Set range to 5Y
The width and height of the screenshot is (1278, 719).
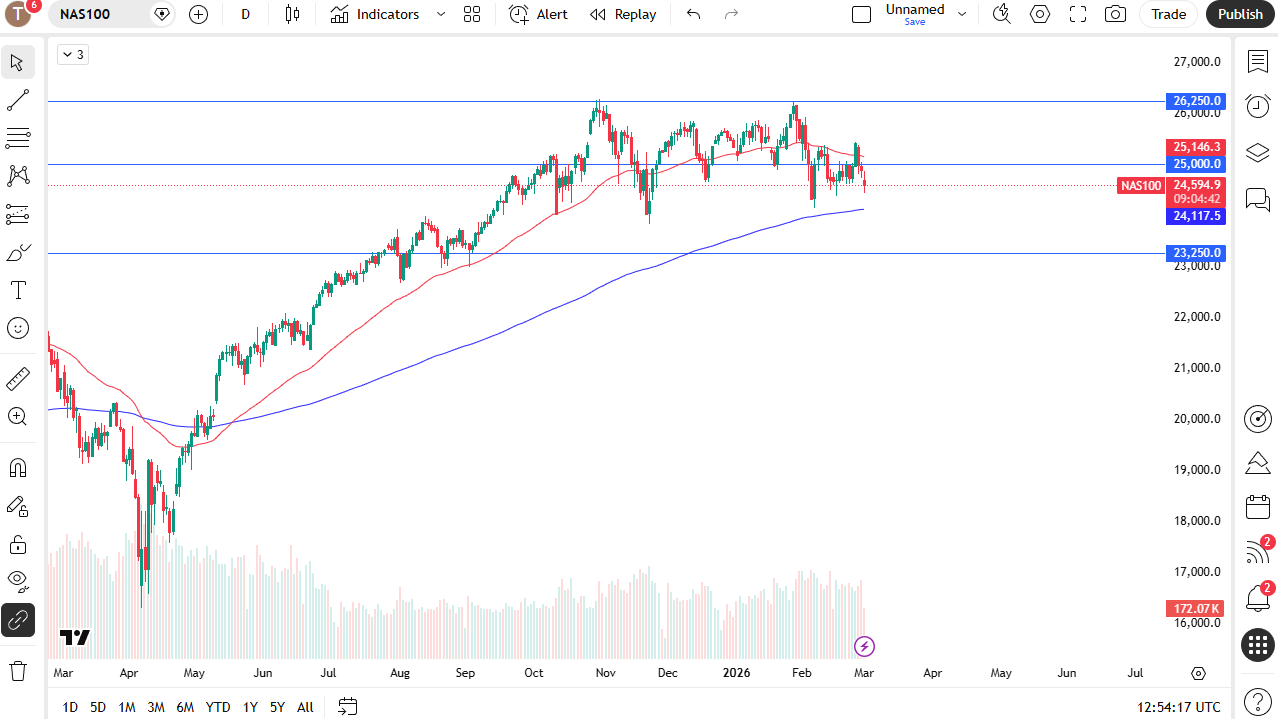click(x=277, y=707)
